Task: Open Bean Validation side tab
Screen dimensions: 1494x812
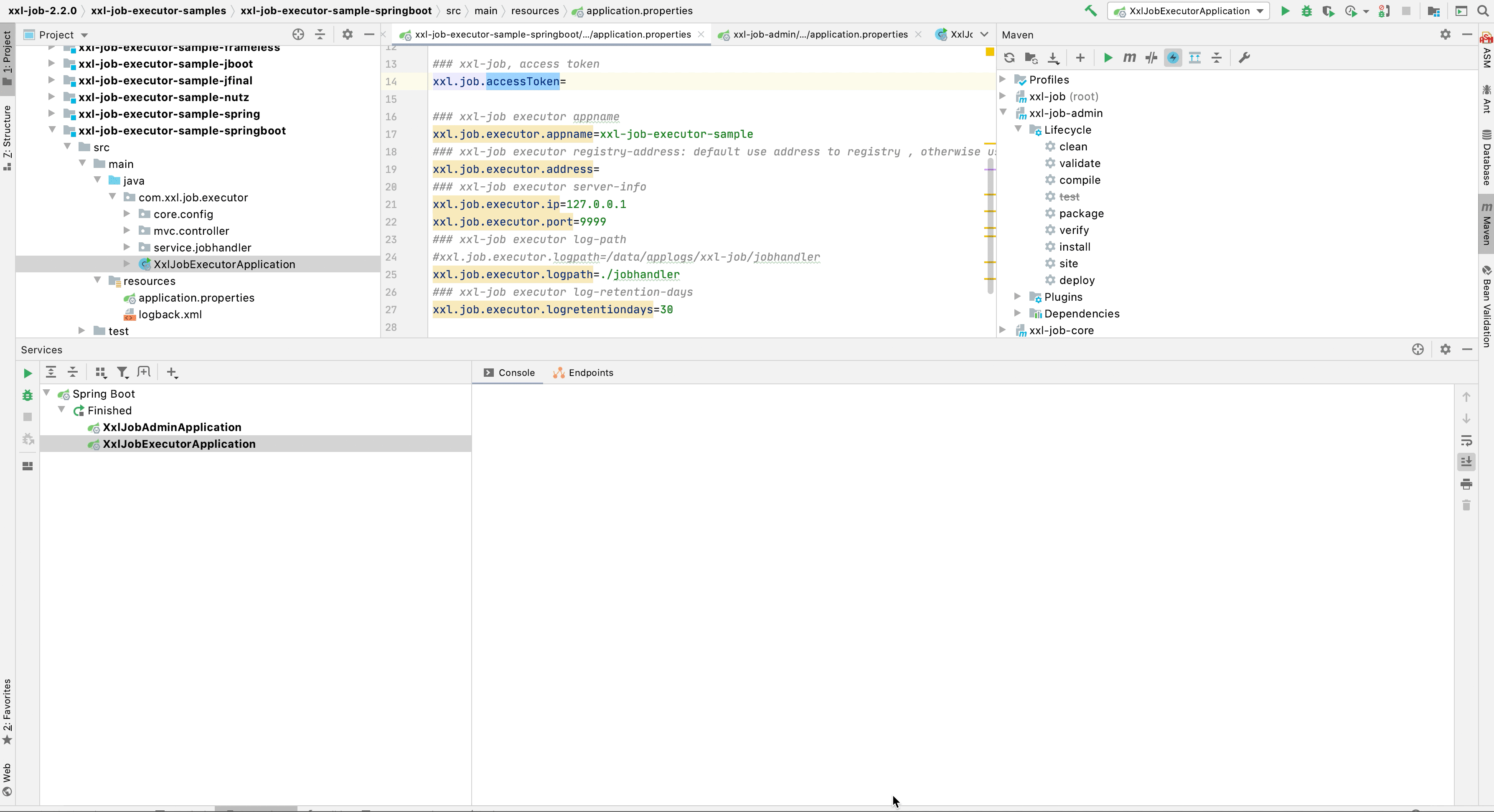Action: coord(1486,307)
